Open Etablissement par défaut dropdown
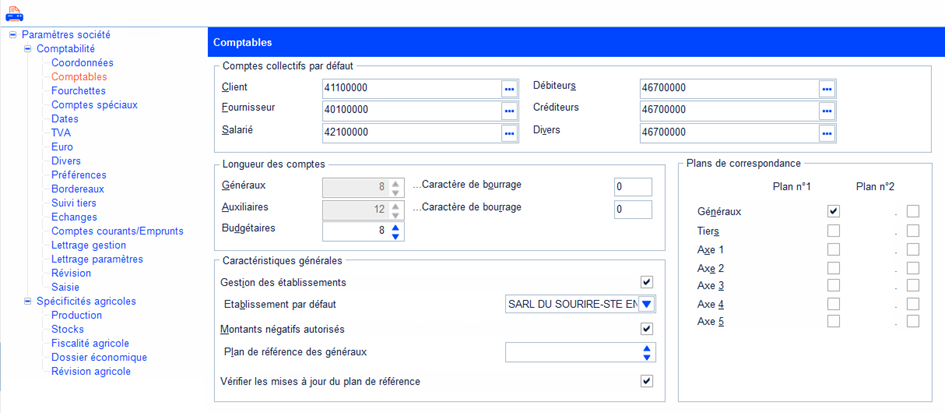 [x=646, y=304]
